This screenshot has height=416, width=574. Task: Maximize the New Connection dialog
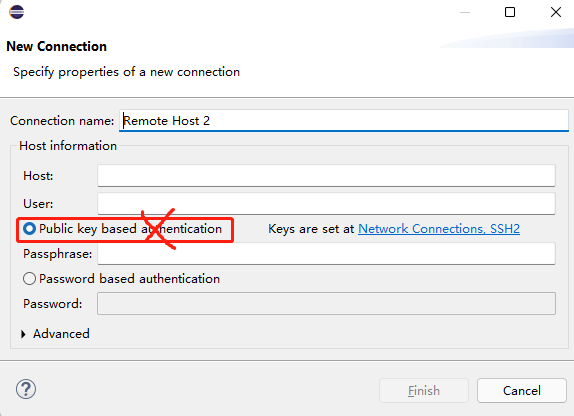[510, 12]
